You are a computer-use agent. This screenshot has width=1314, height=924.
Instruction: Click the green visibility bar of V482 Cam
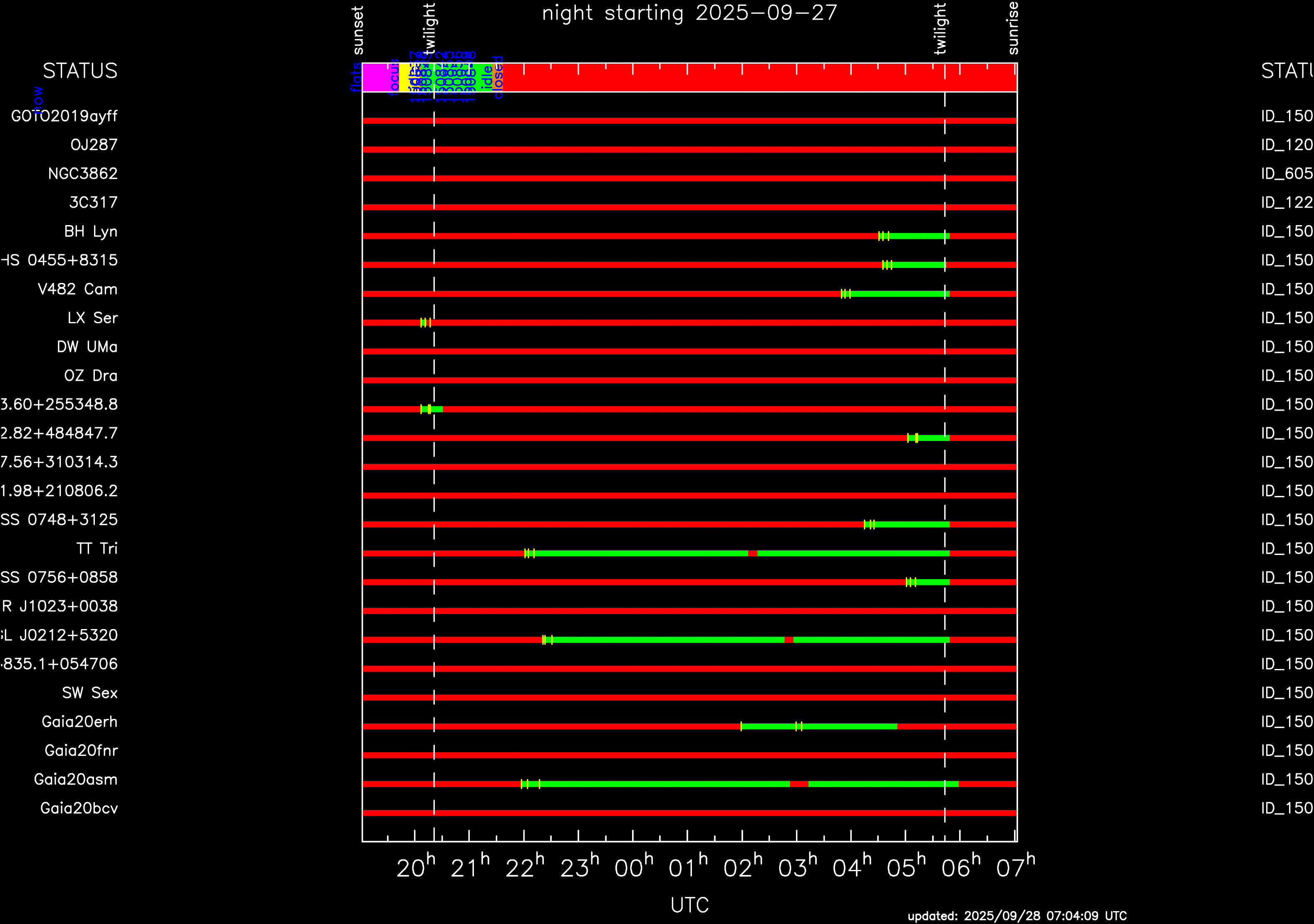[898, 294]
